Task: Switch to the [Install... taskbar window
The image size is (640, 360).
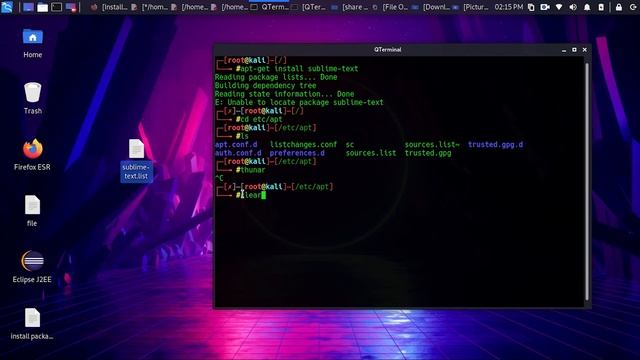Action: (x=109, y=7)
